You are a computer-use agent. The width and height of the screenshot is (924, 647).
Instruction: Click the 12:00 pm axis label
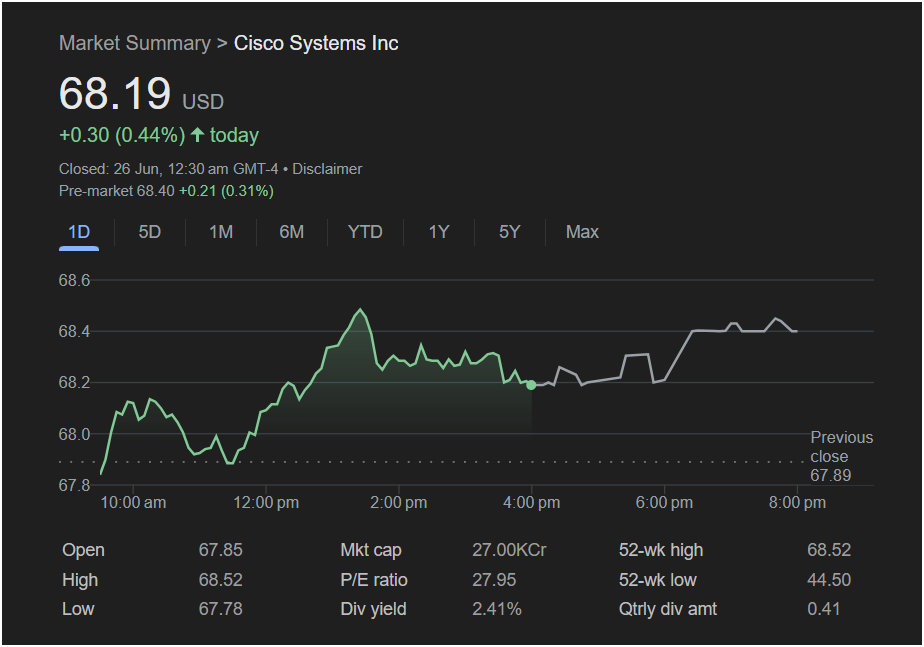click(266, 503)
